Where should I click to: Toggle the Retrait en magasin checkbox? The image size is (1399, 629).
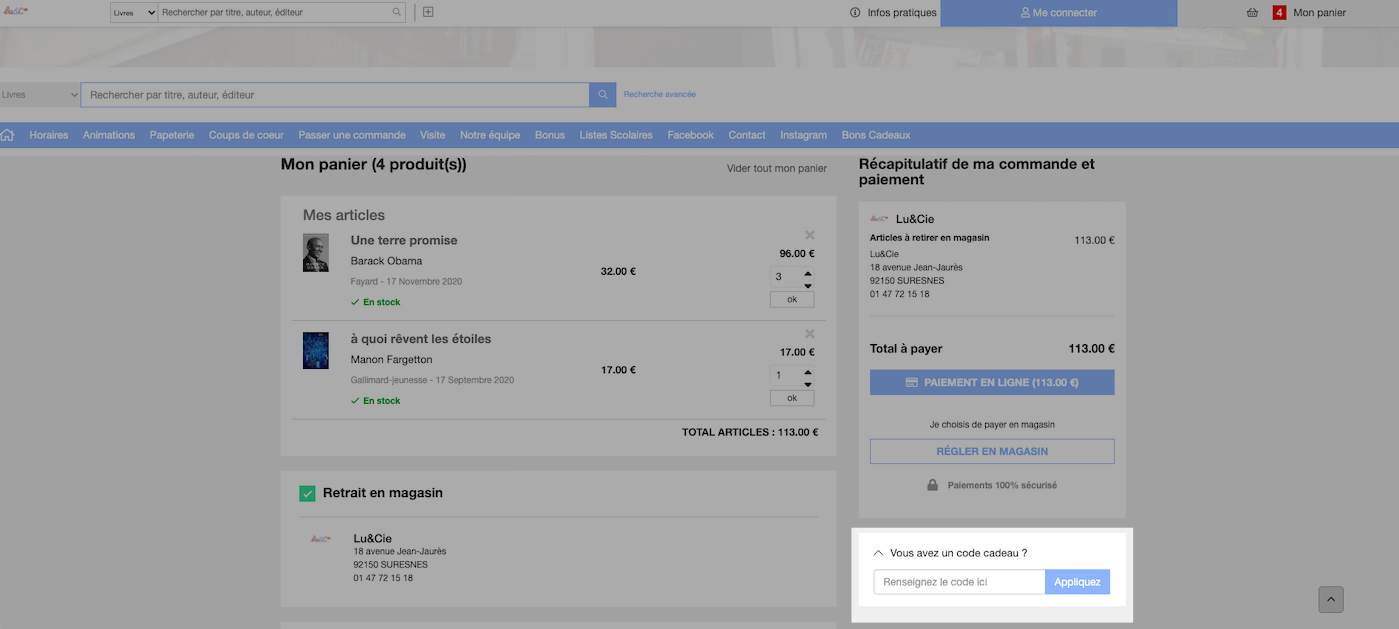click(308, 494)
